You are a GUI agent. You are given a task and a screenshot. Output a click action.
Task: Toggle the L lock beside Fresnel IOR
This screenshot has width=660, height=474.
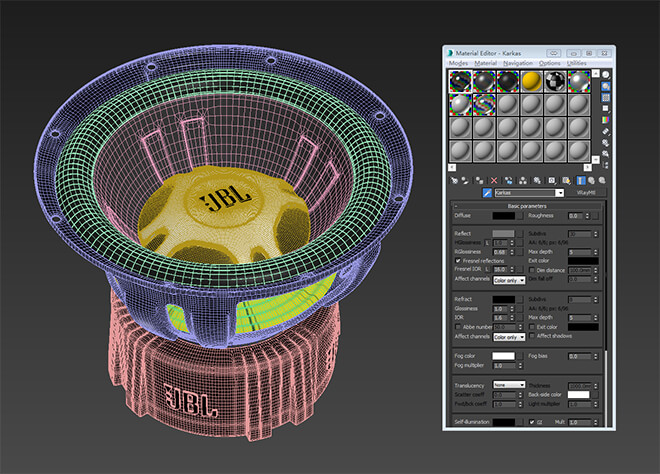(487, 269)
